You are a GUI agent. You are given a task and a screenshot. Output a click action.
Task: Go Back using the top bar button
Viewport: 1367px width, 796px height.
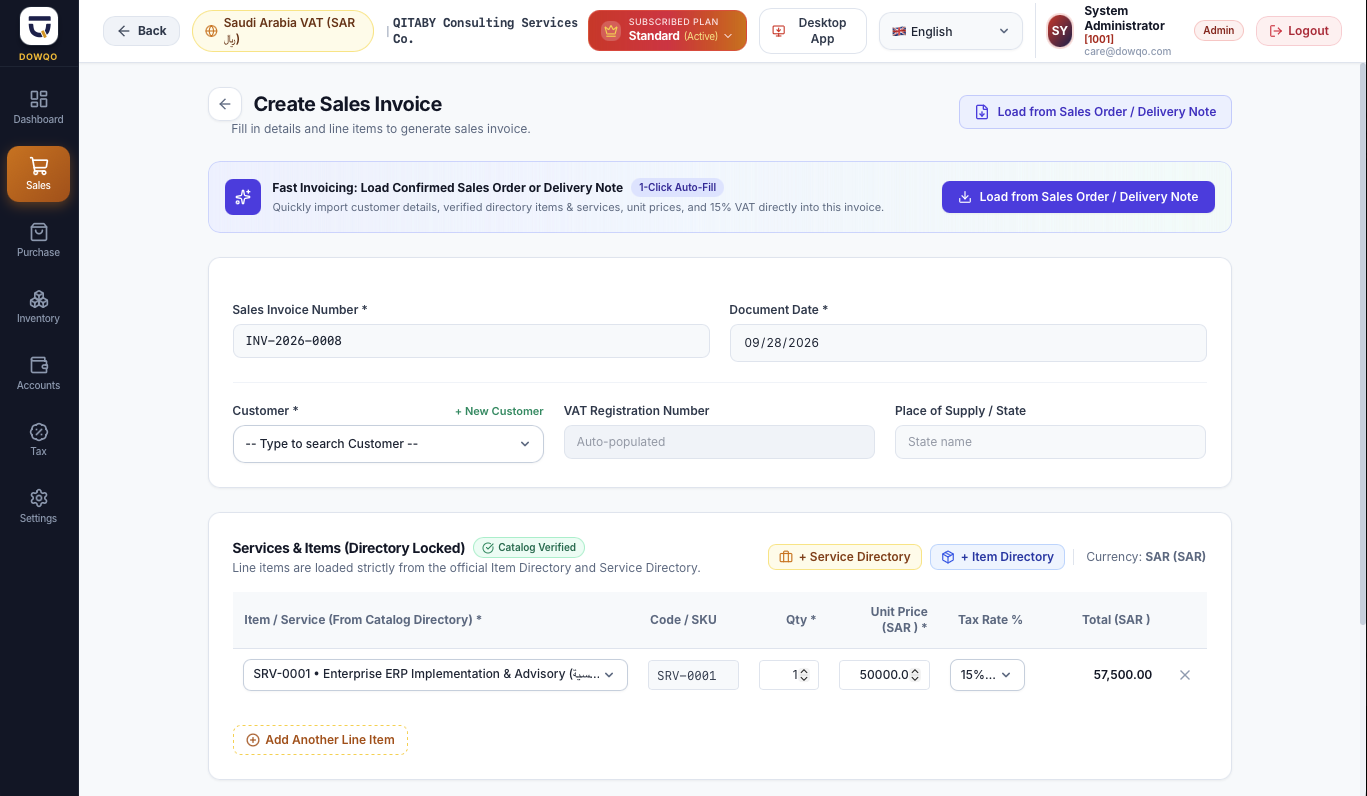(x=142, y=31)
